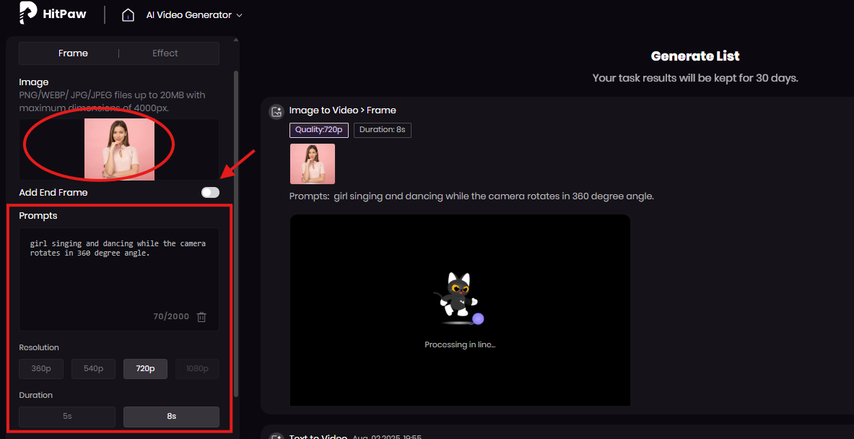
Task: Click the processing video preview area
Action: click(x=460, y=310)
